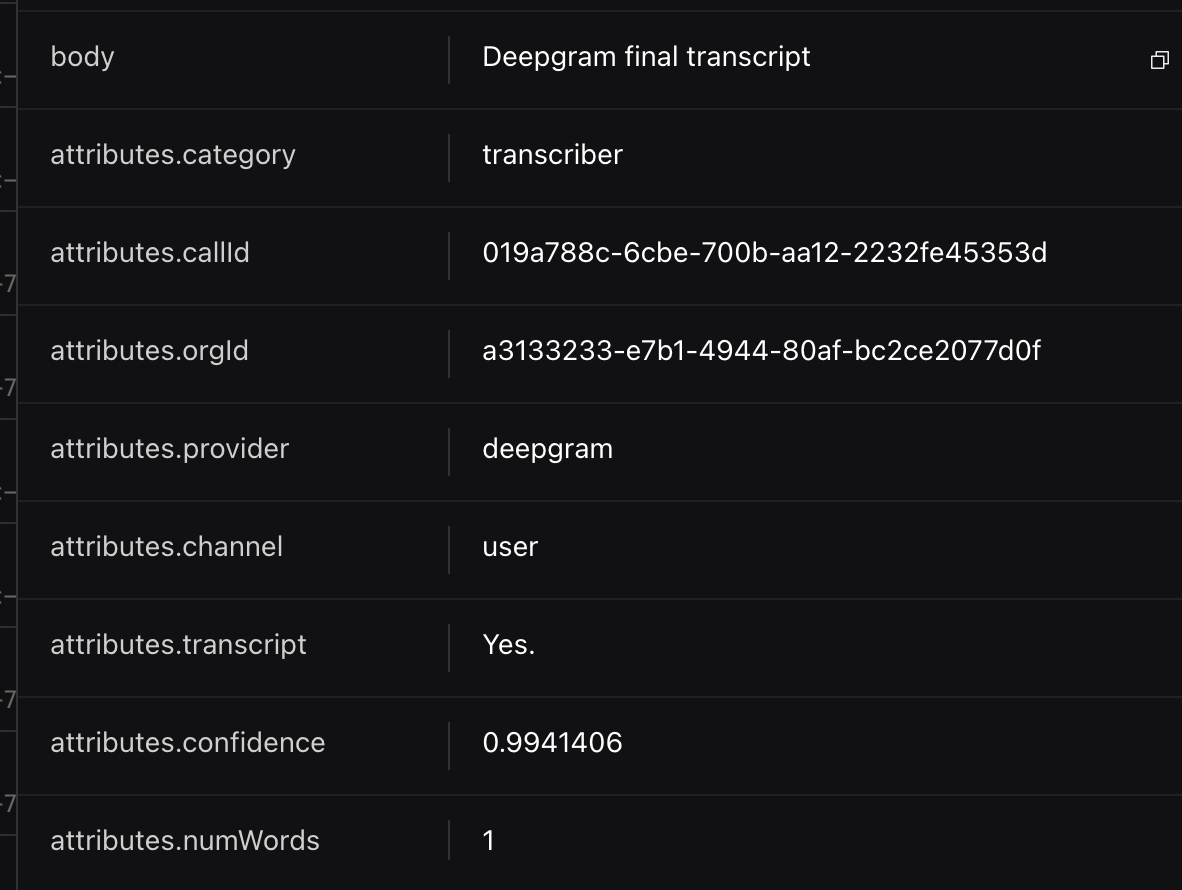Click the attributes.category label

click(173, 155)
